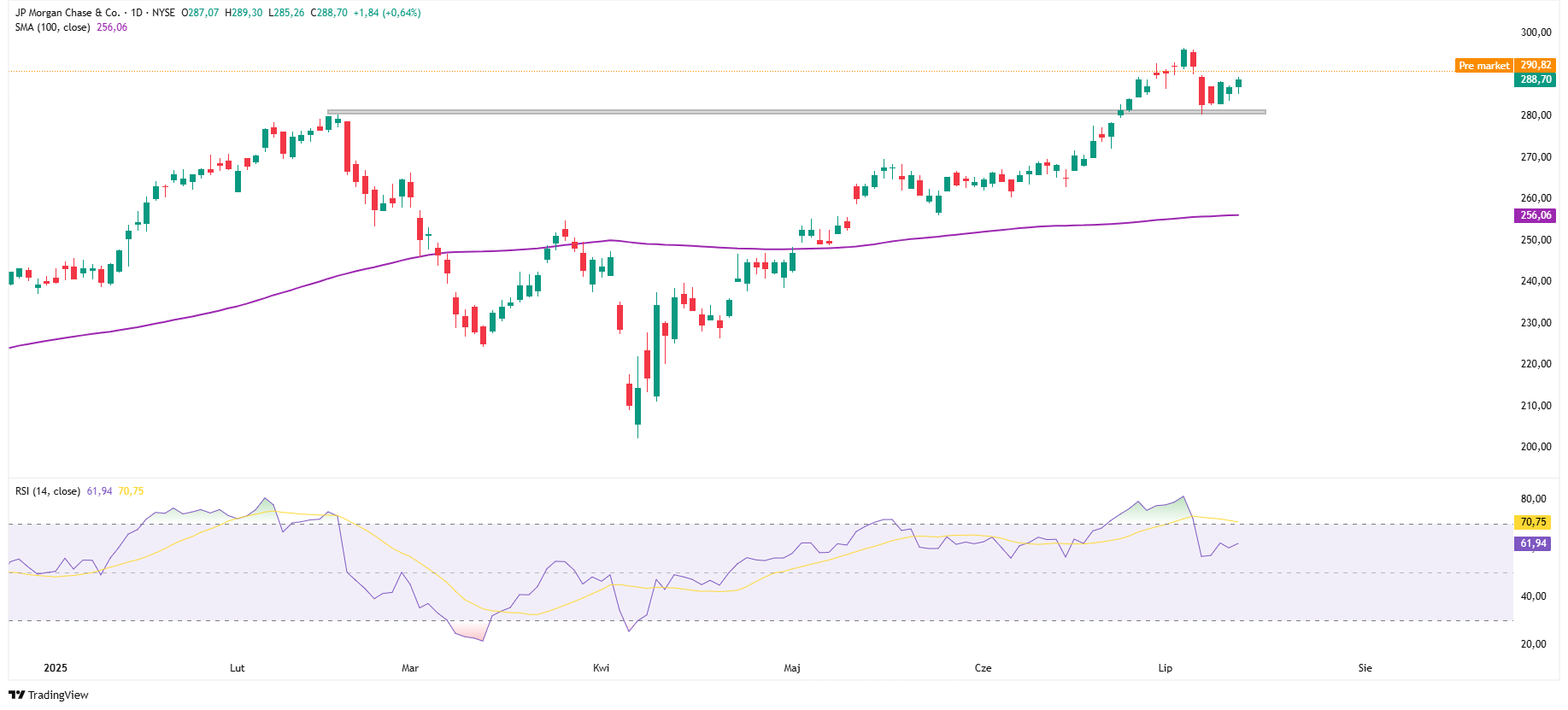Click the 61,94 value in RSI legend
Viewport: 1568px width, 710px height.
[99, 491]
